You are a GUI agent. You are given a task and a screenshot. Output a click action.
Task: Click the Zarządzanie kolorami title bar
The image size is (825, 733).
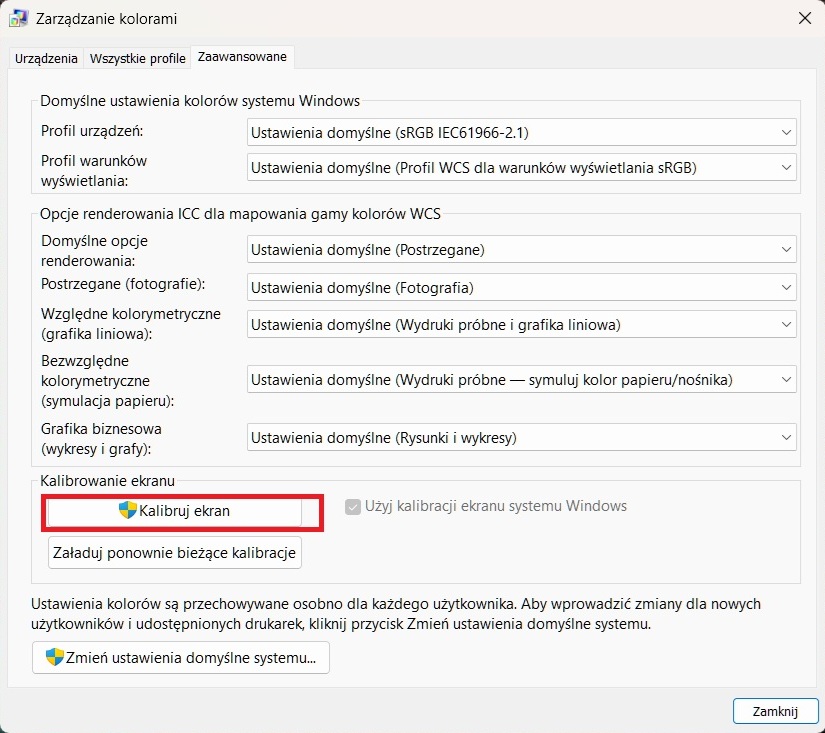(400, 18)
